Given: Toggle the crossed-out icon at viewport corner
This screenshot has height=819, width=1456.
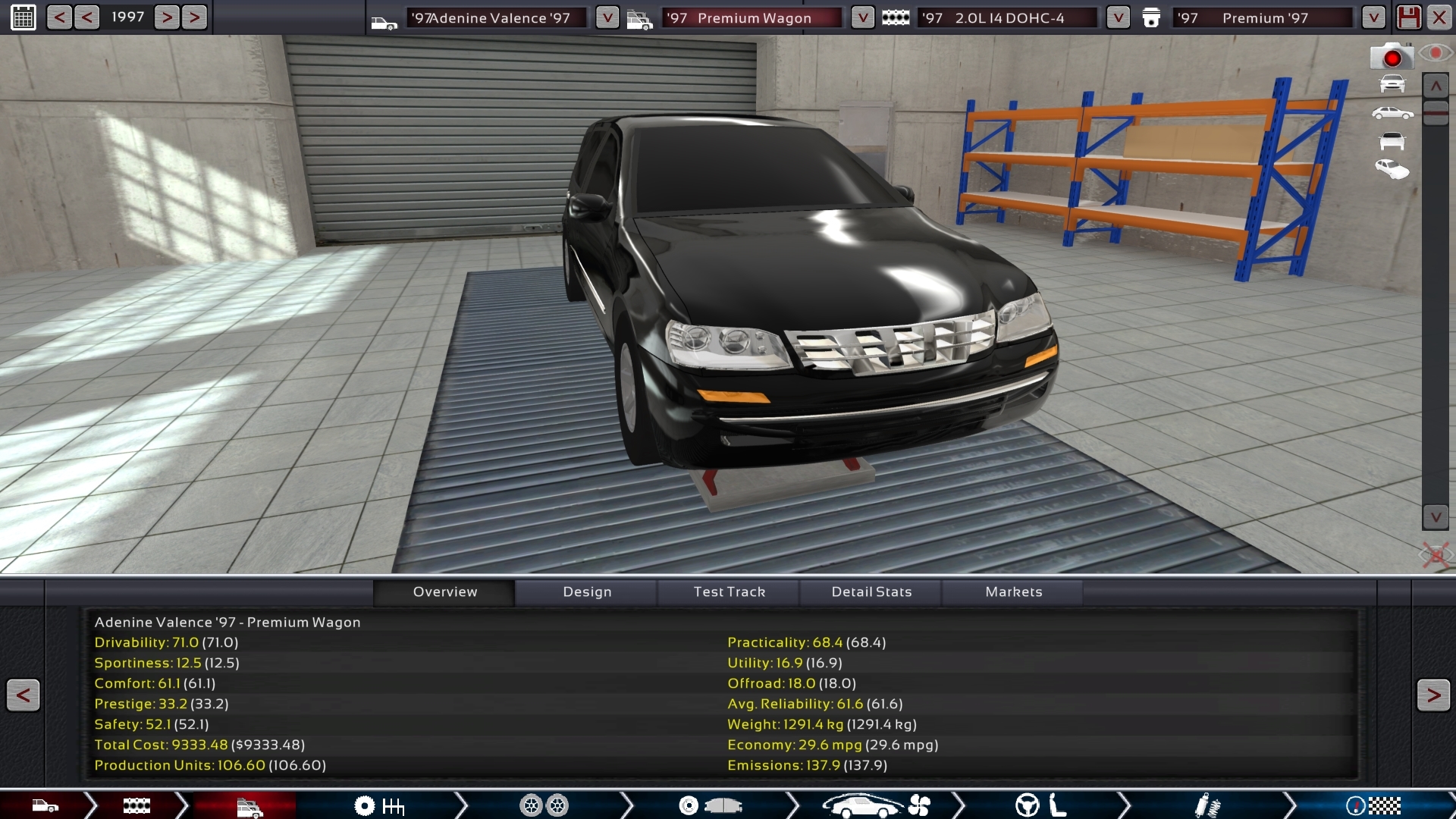Looking at the screenshot, I should click(x=1435, y=555).
